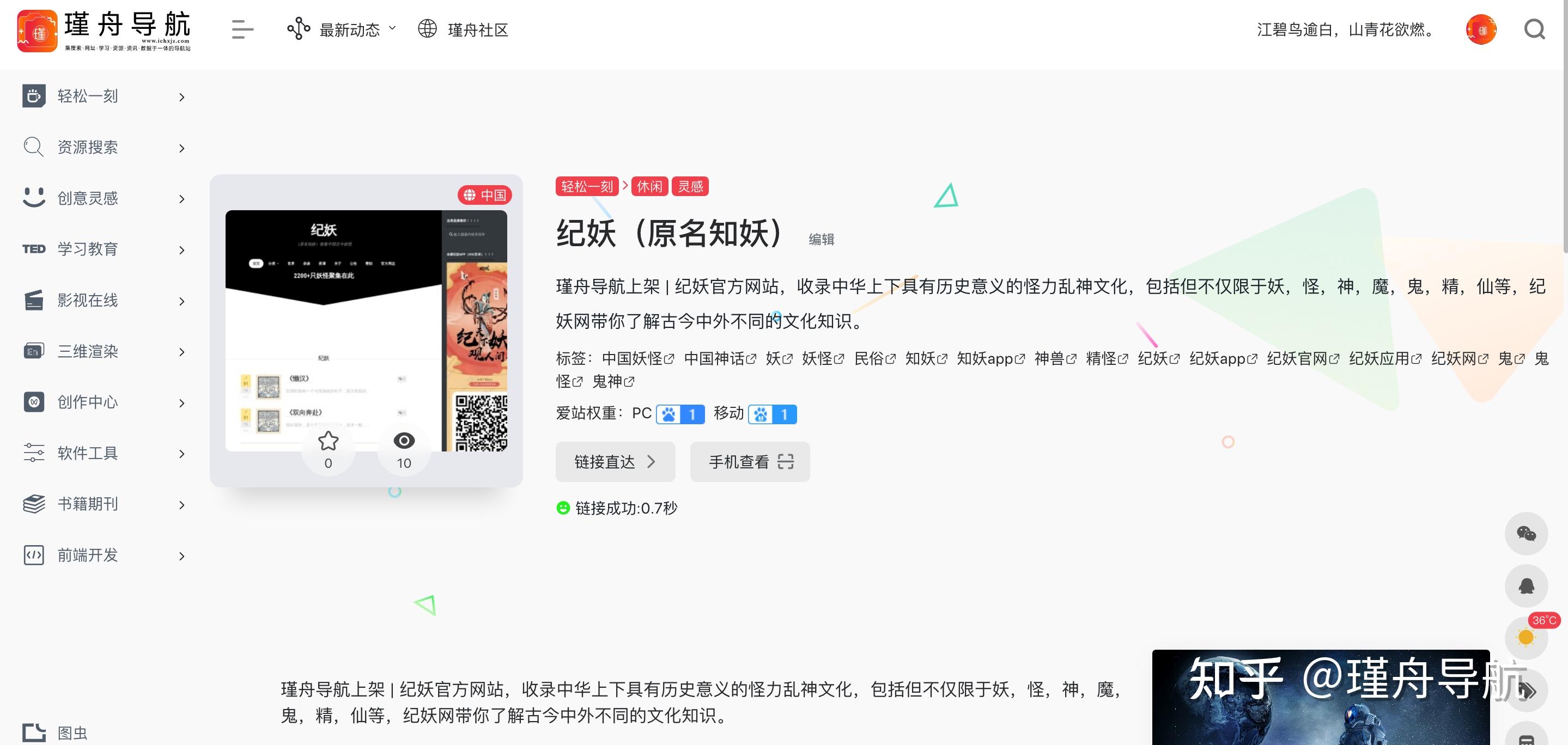Click the 移动 爱站权重 badge
This screenshot has height=745, width=1568.
tap(773, 414)
